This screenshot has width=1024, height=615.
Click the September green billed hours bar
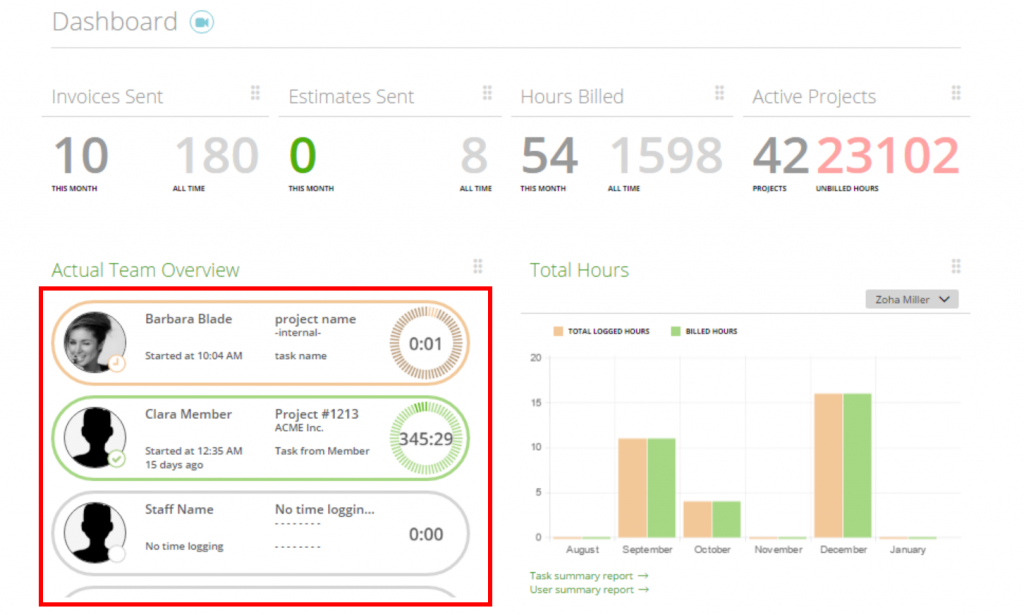[661, 488]
